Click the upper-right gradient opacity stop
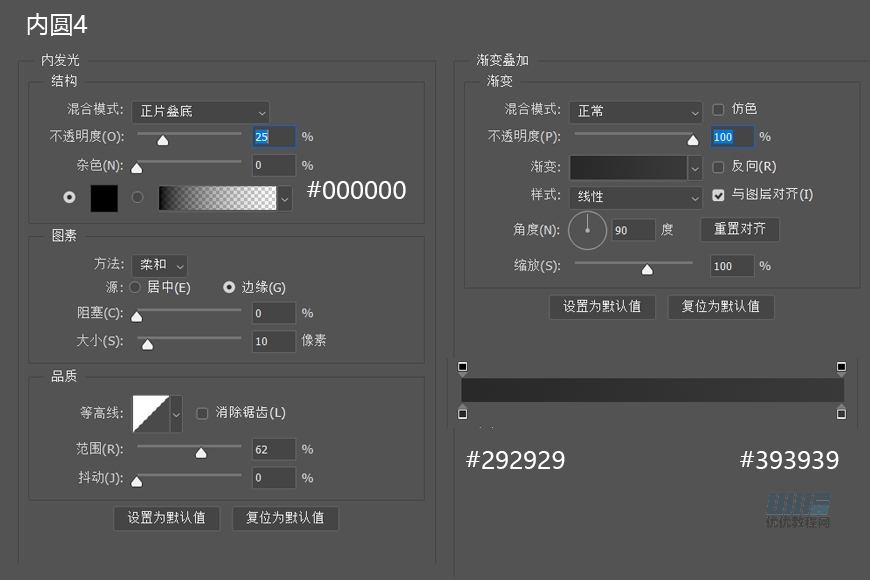 pos(843,366)
